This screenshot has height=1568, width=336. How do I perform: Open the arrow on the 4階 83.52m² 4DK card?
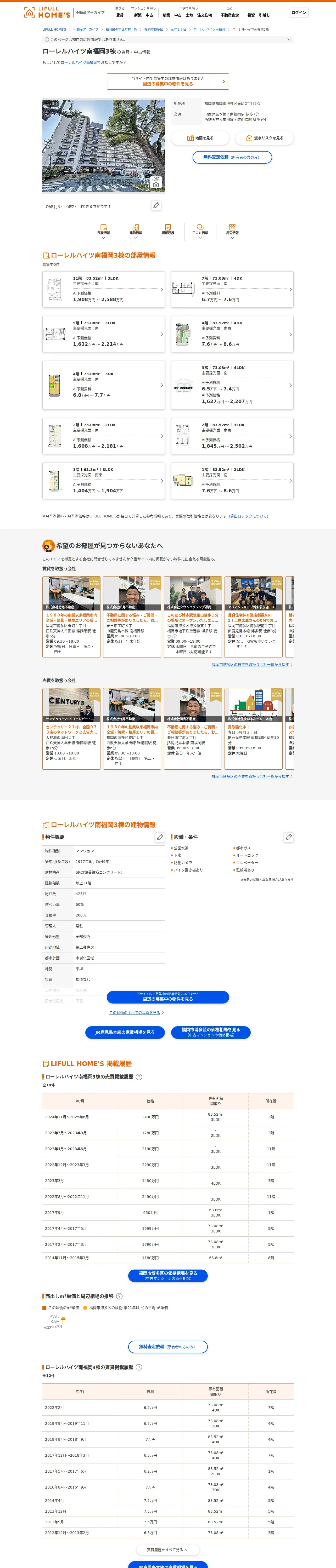point(290,334)
